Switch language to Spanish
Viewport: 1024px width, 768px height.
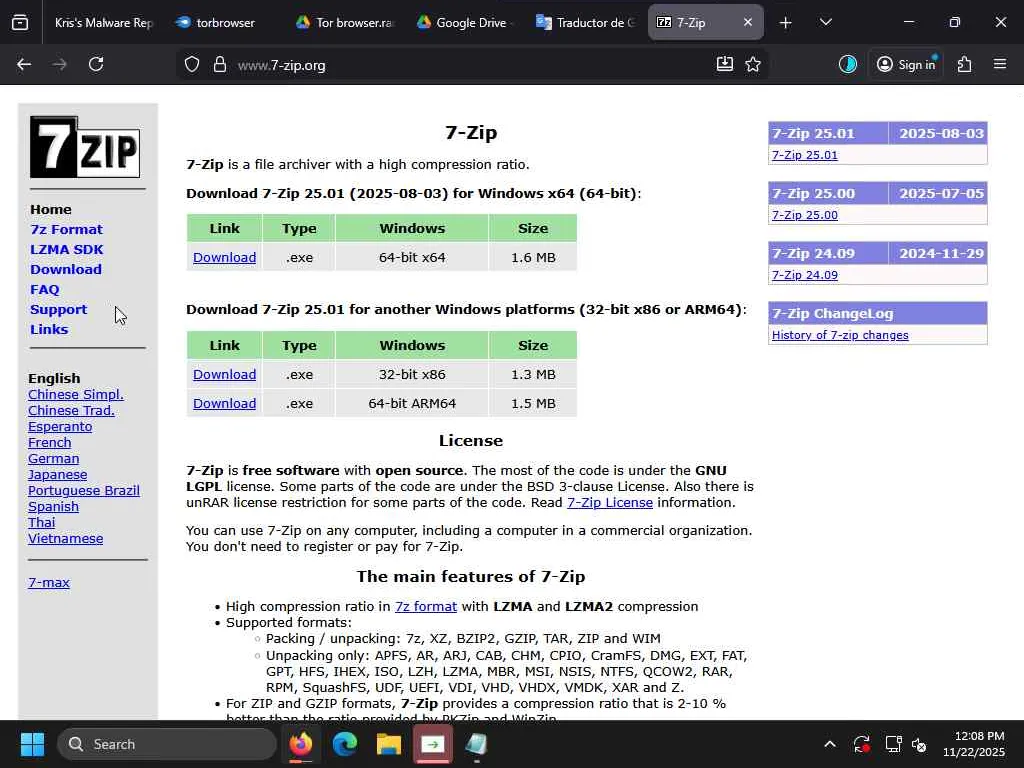(x=54, y=507)
